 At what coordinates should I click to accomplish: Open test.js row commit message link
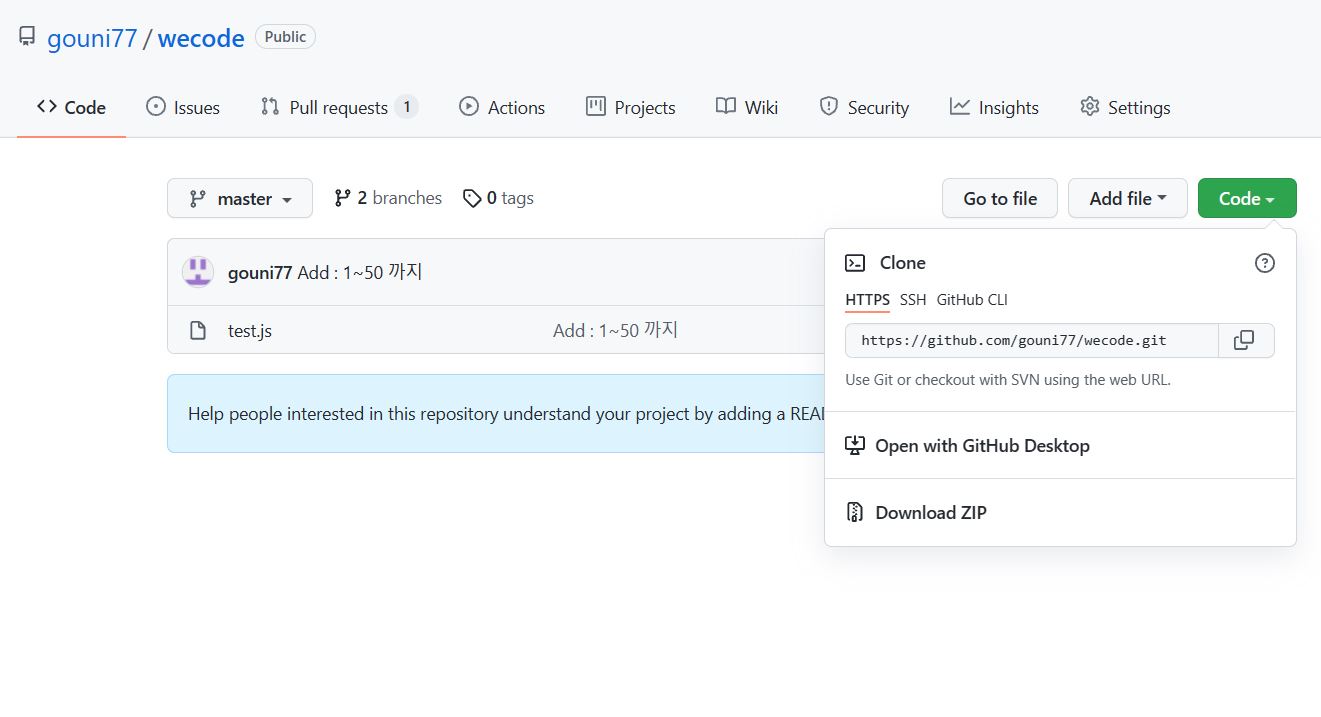[x=616, y=330]
